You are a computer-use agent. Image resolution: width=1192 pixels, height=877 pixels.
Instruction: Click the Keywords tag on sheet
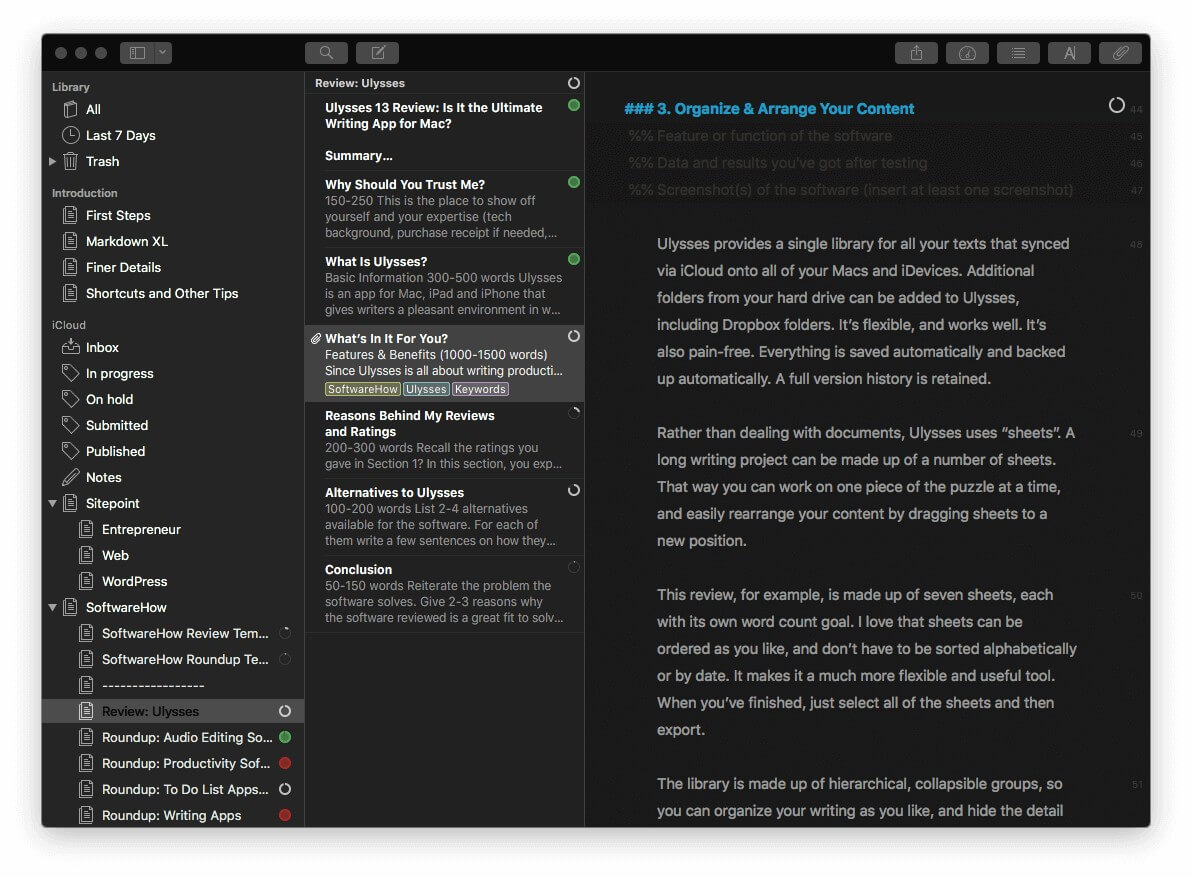480,389
